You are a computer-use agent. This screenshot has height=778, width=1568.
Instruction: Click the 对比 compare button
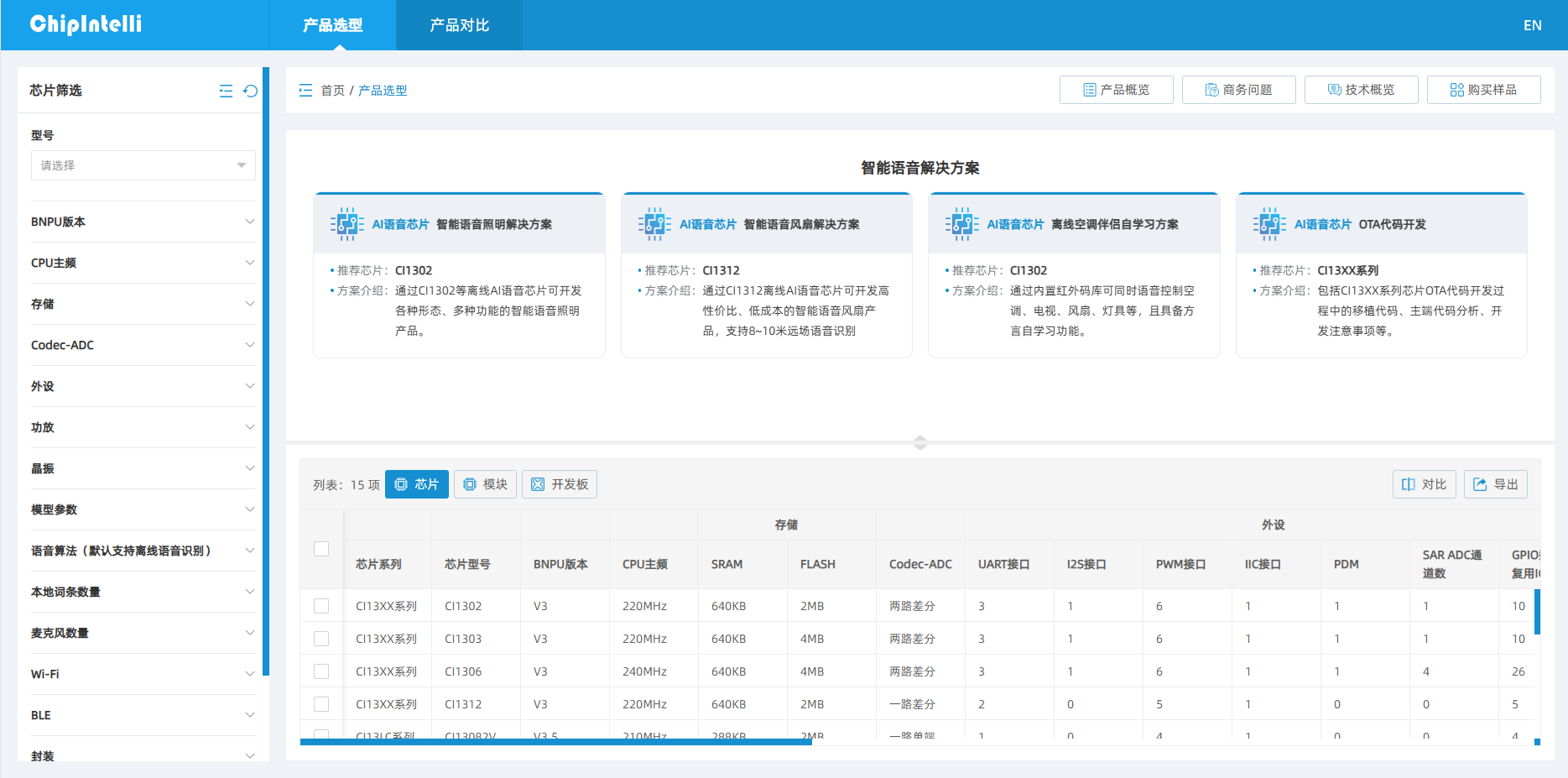pyautogui.click(x=1424, y=484)
